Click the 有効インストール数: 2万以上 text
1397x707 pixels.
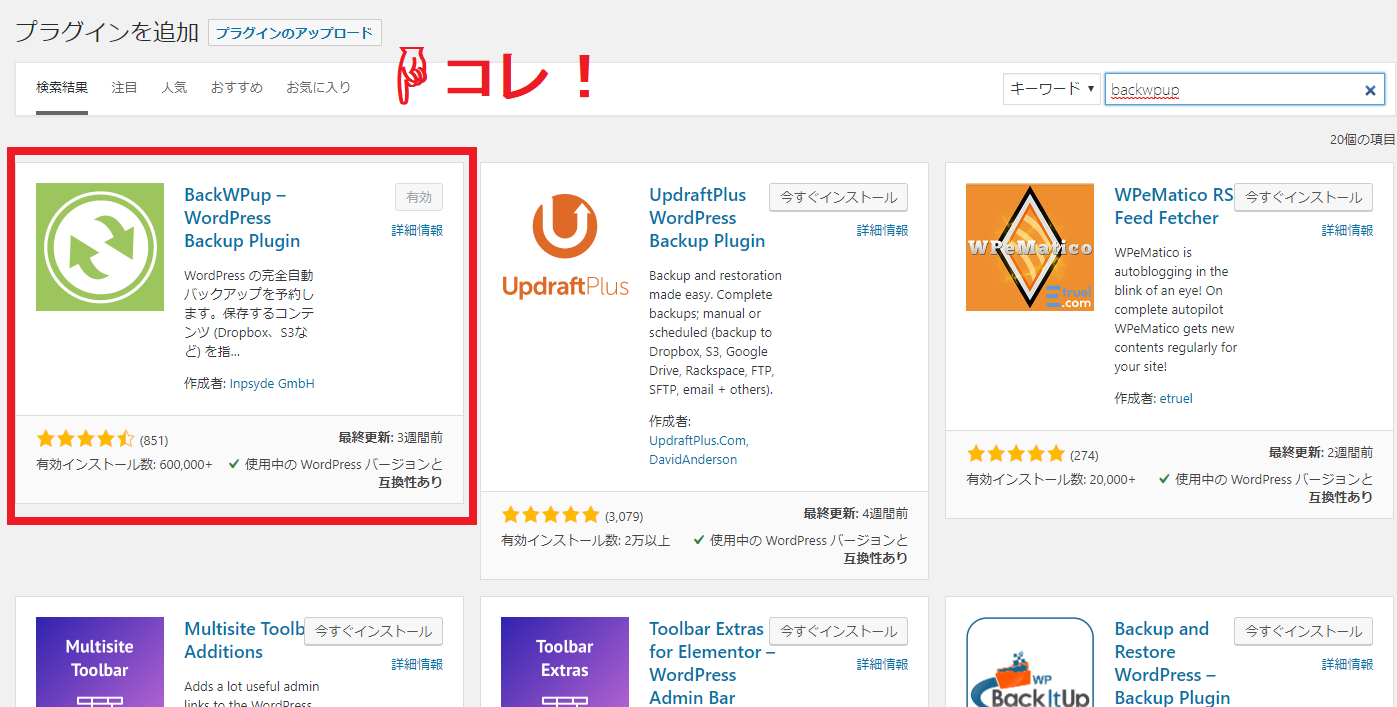(x=585, y=541)
